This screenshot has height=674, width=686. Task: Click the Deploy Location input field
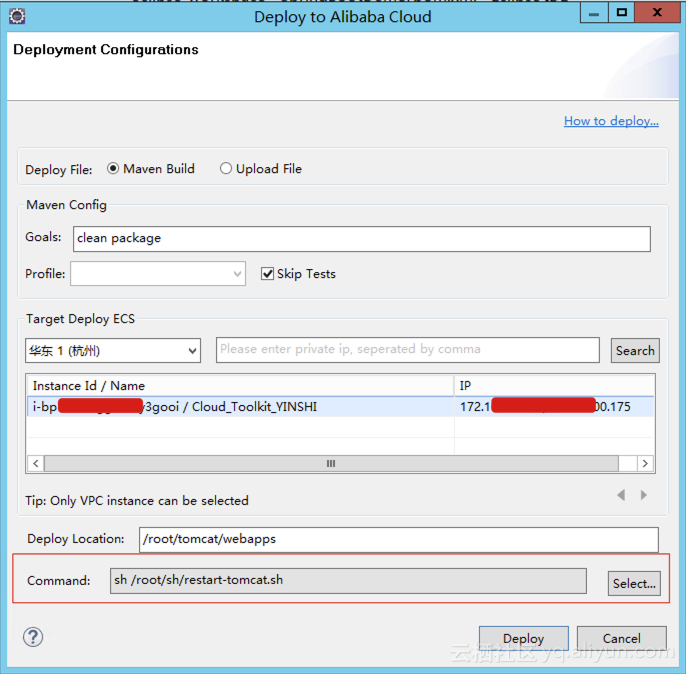click(x=399, y=539)
